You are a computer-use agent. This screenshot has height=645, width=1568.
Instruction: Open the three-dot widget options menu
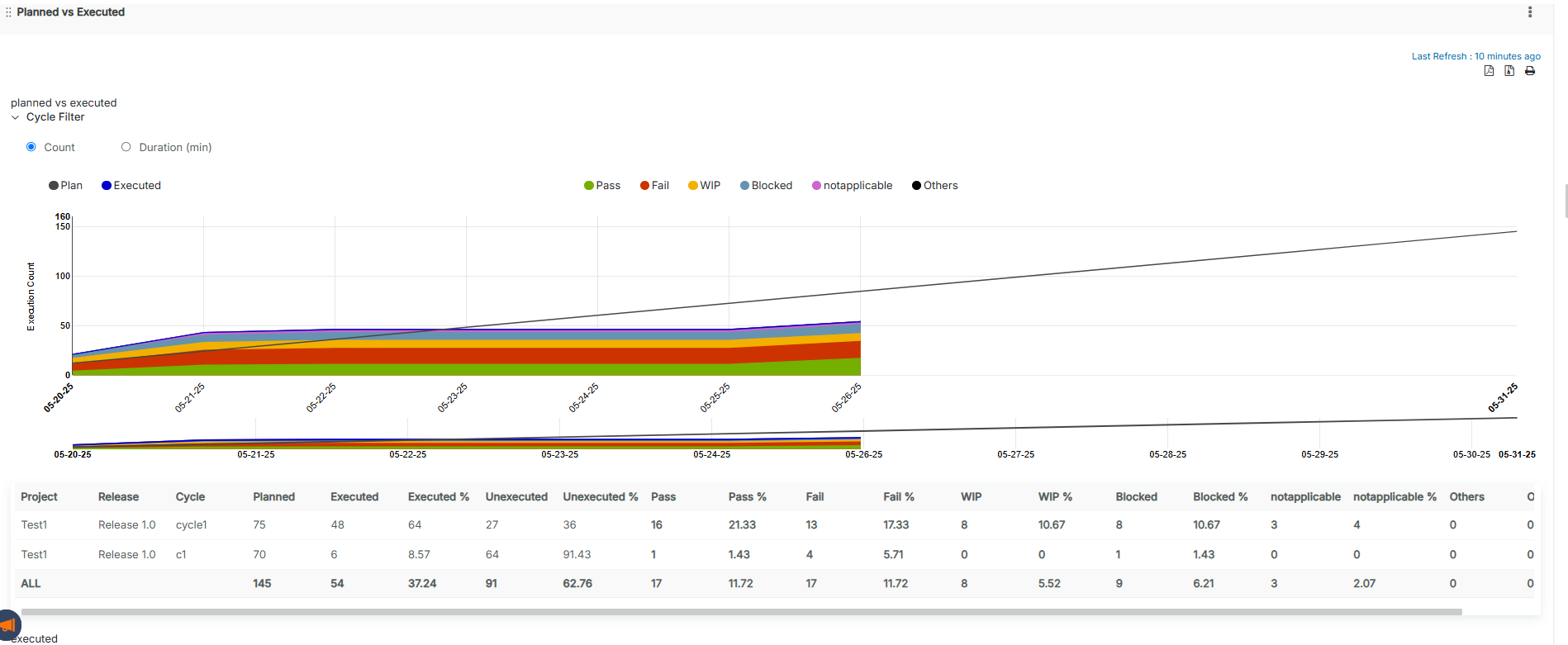click(x=1530, y=12)
